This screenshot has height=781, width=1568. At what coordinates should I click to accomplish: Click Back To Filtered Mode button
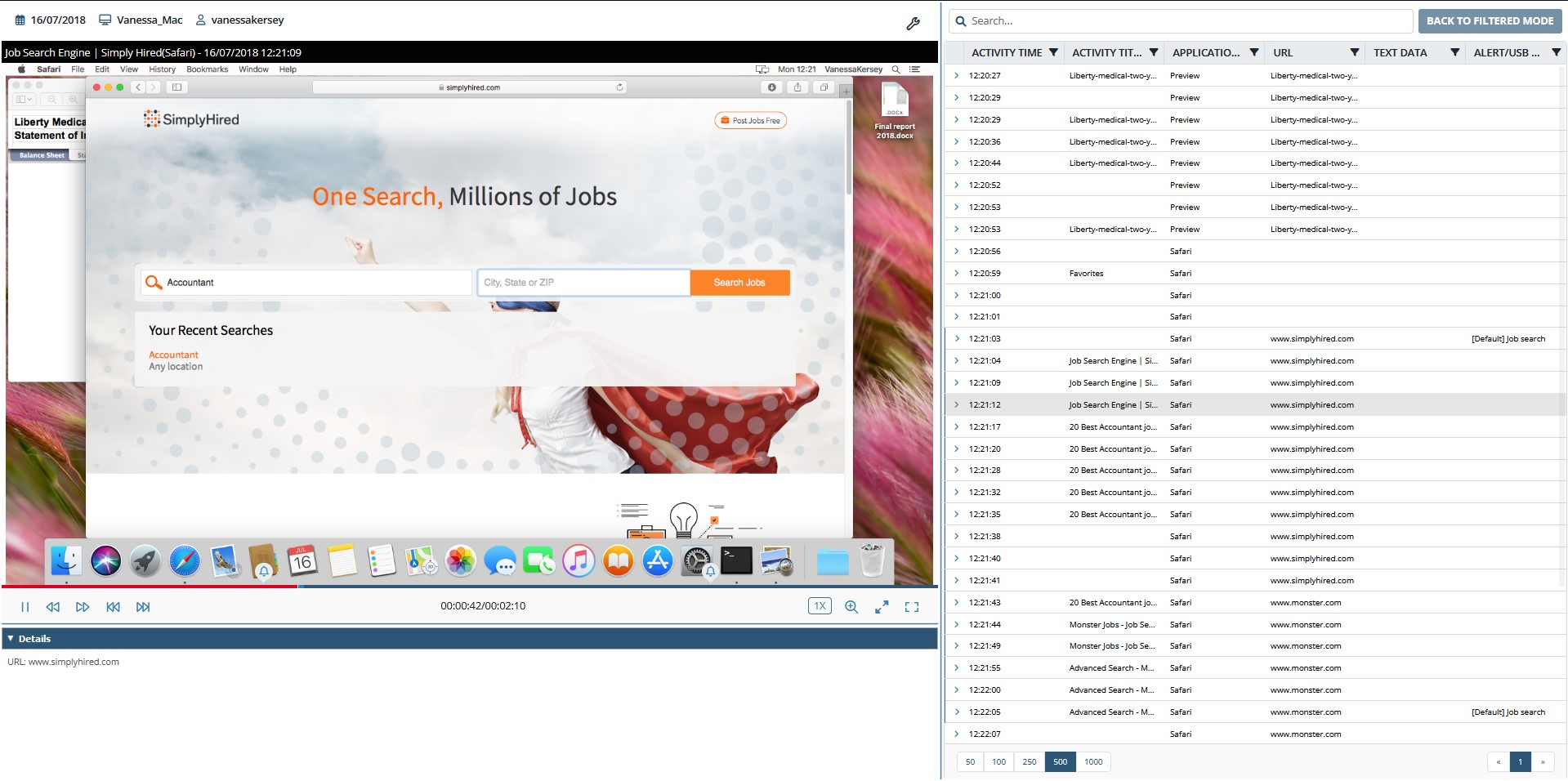click(1490, 21)
